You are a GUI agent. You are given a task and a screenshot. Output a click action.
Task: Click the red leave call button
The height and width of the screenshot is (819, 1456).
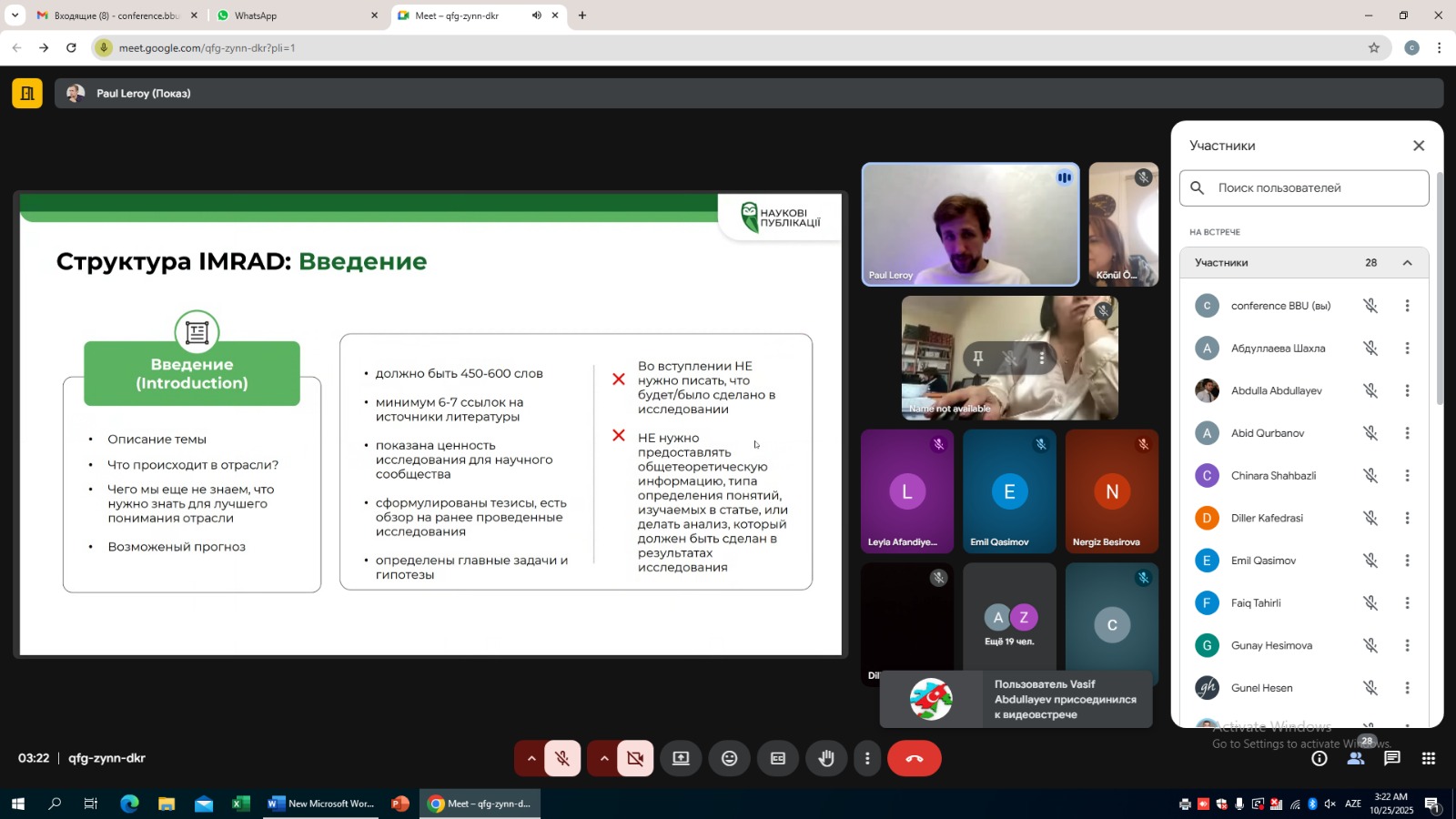(x=914, y=758)
